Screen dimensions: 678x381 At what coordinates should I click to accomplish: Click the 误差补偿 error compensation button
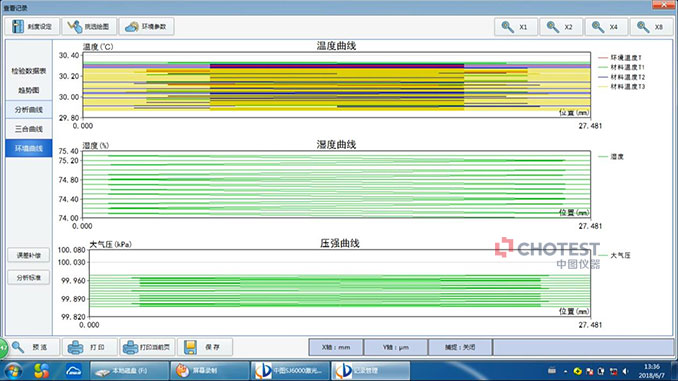[29, 255]
